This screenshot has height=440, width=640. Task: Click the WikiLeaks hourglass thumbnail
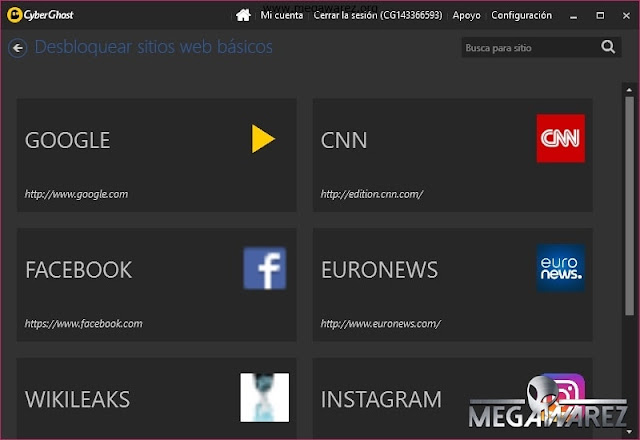tap(264, 398)
